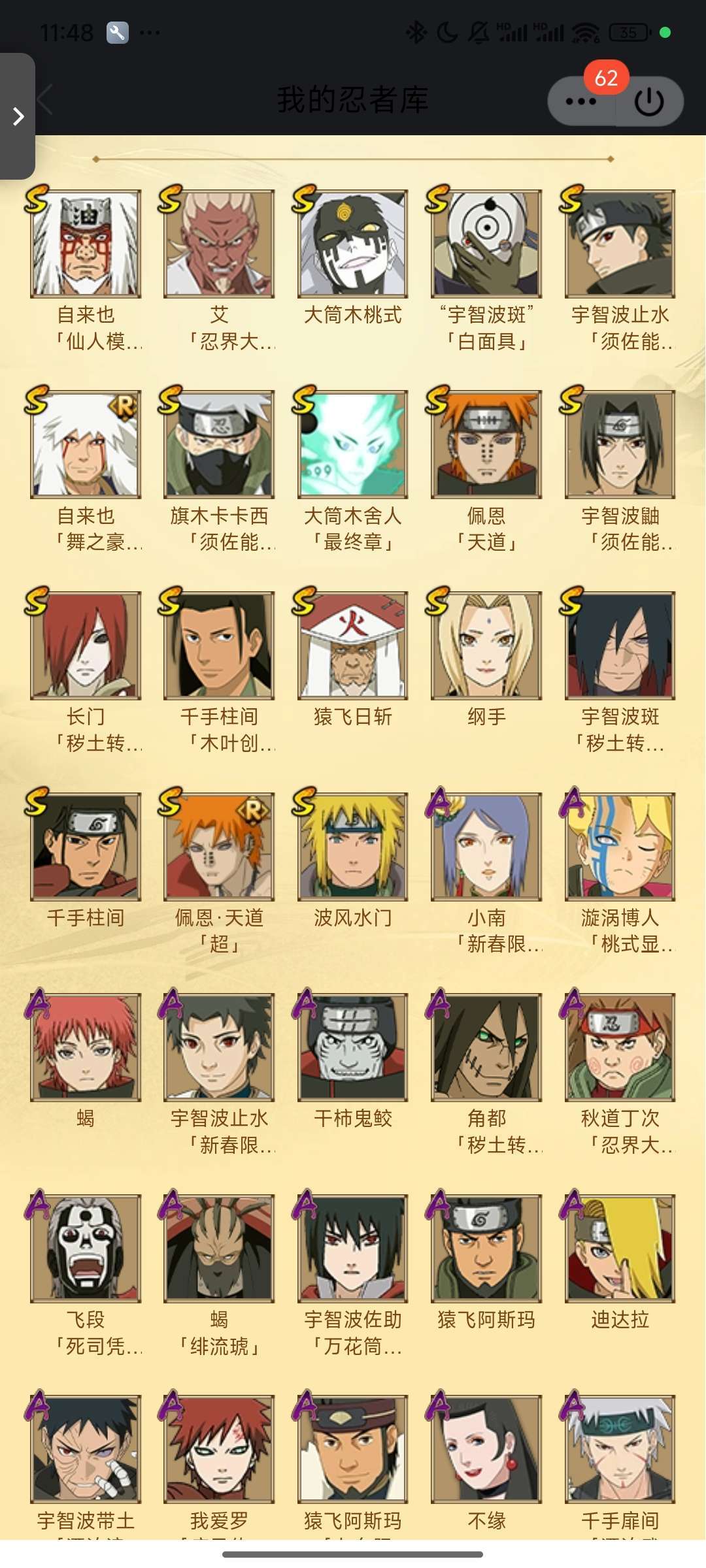Expand the left side drawer arrow
706x1568 pixels.
point(18,116)
